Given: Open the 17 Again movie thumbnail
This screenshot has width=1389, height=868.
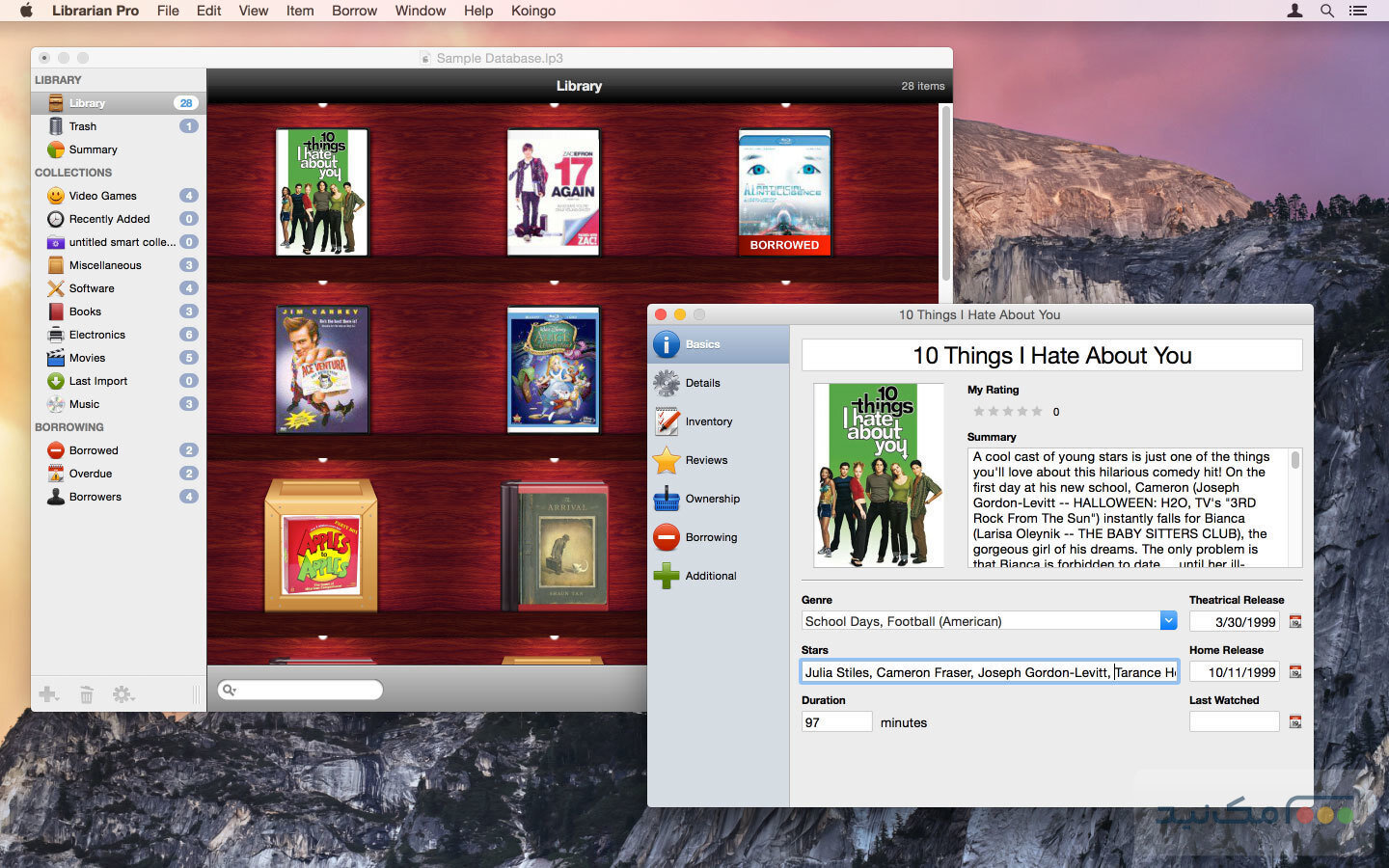Looking at the screenshot, I should pos(553,191).
